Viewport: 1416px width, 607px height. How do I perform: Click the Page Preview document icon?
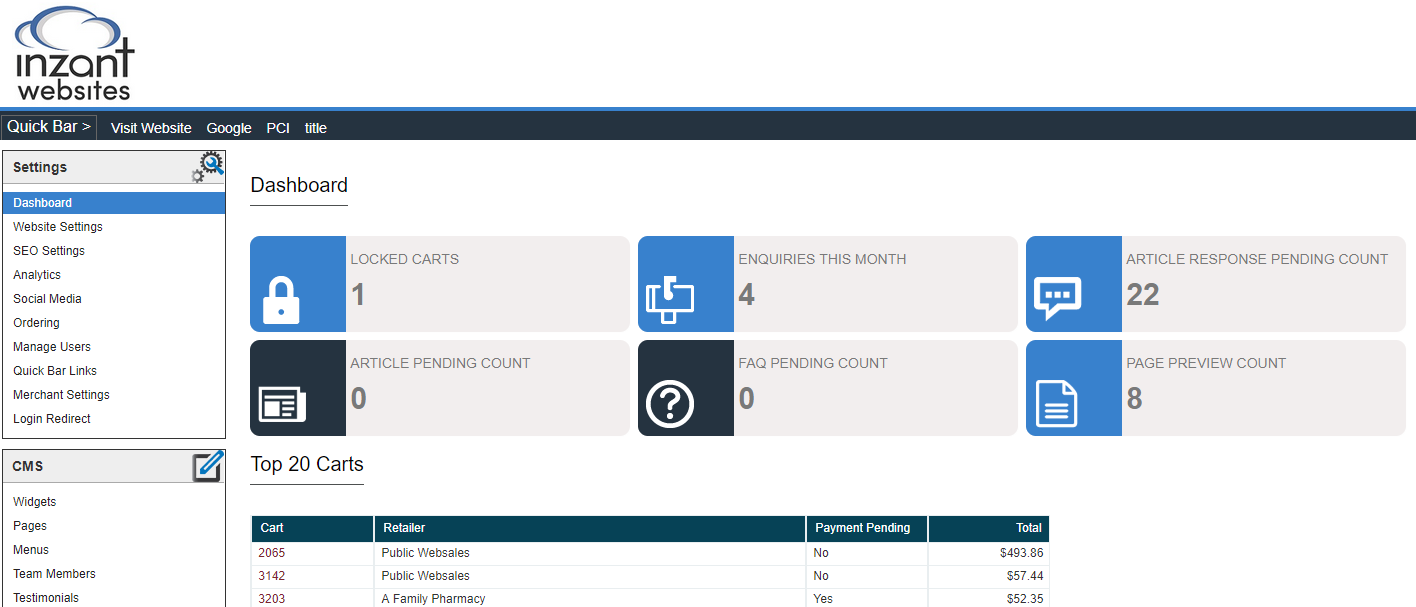click(x=1056, y=404)
